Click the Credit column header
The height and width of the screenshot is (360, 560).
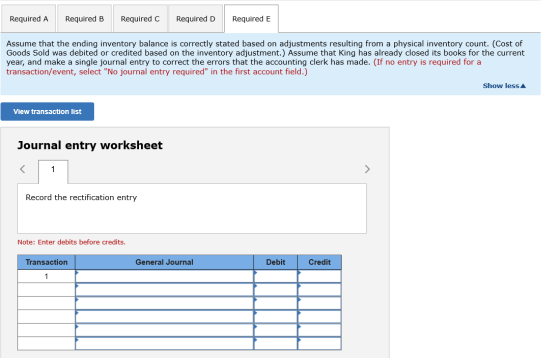[319, 262]
